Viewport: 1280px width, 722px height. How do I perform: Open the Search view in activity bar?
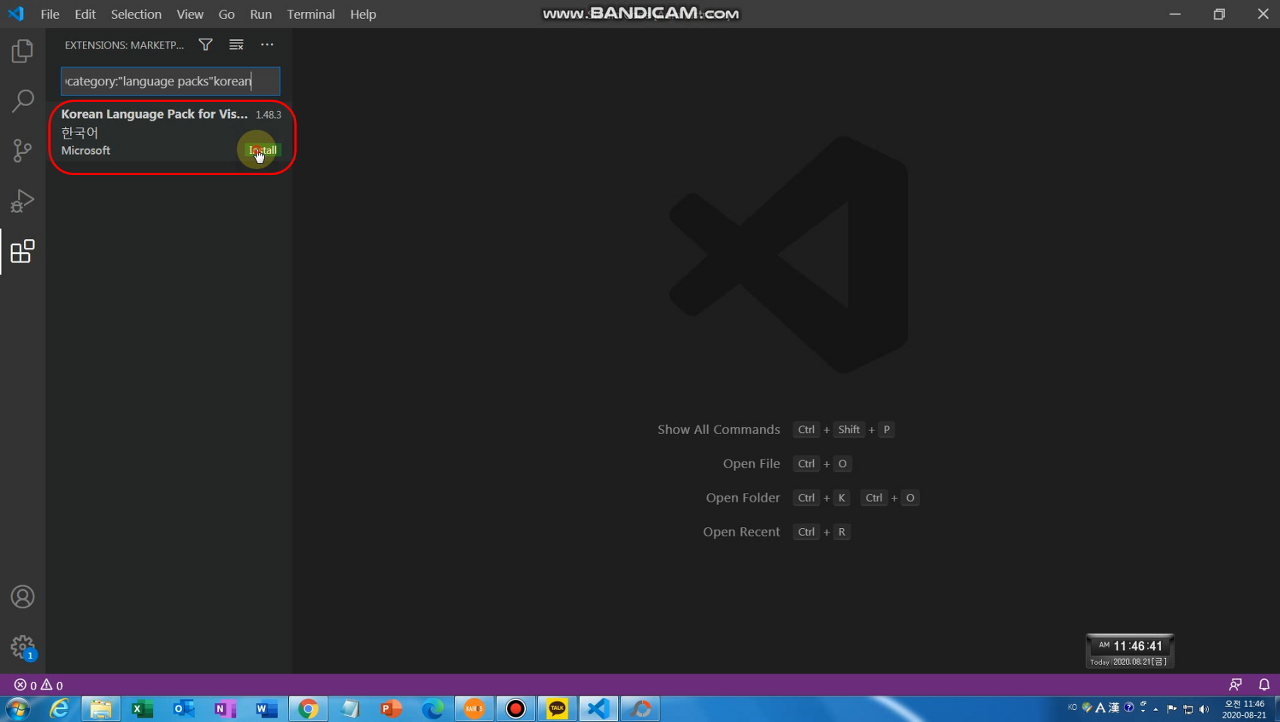click(x=22, y=101)
